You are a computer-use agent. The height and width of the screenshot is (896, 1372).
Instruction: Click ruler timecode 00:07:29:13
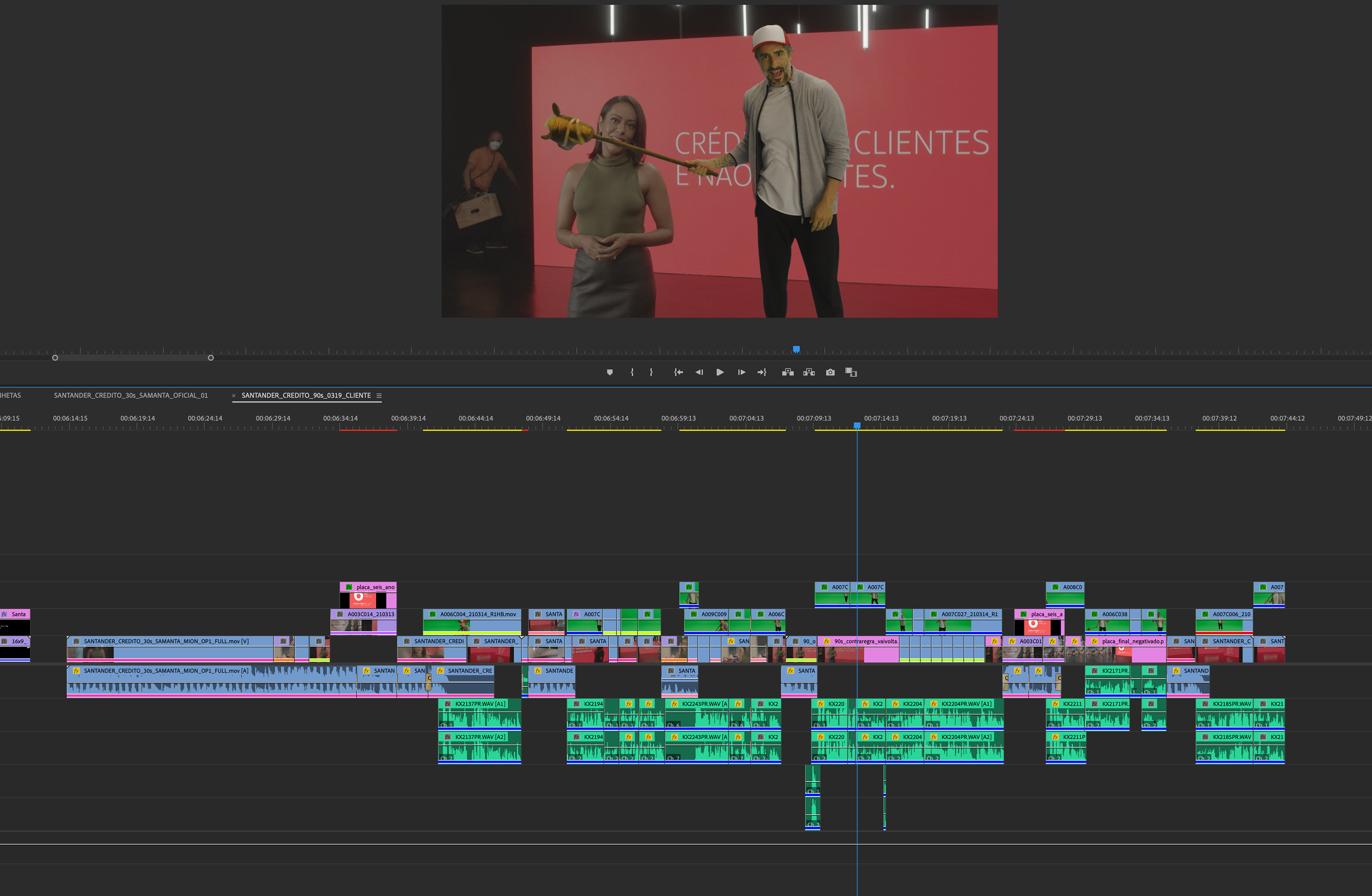pos(1084,419)
